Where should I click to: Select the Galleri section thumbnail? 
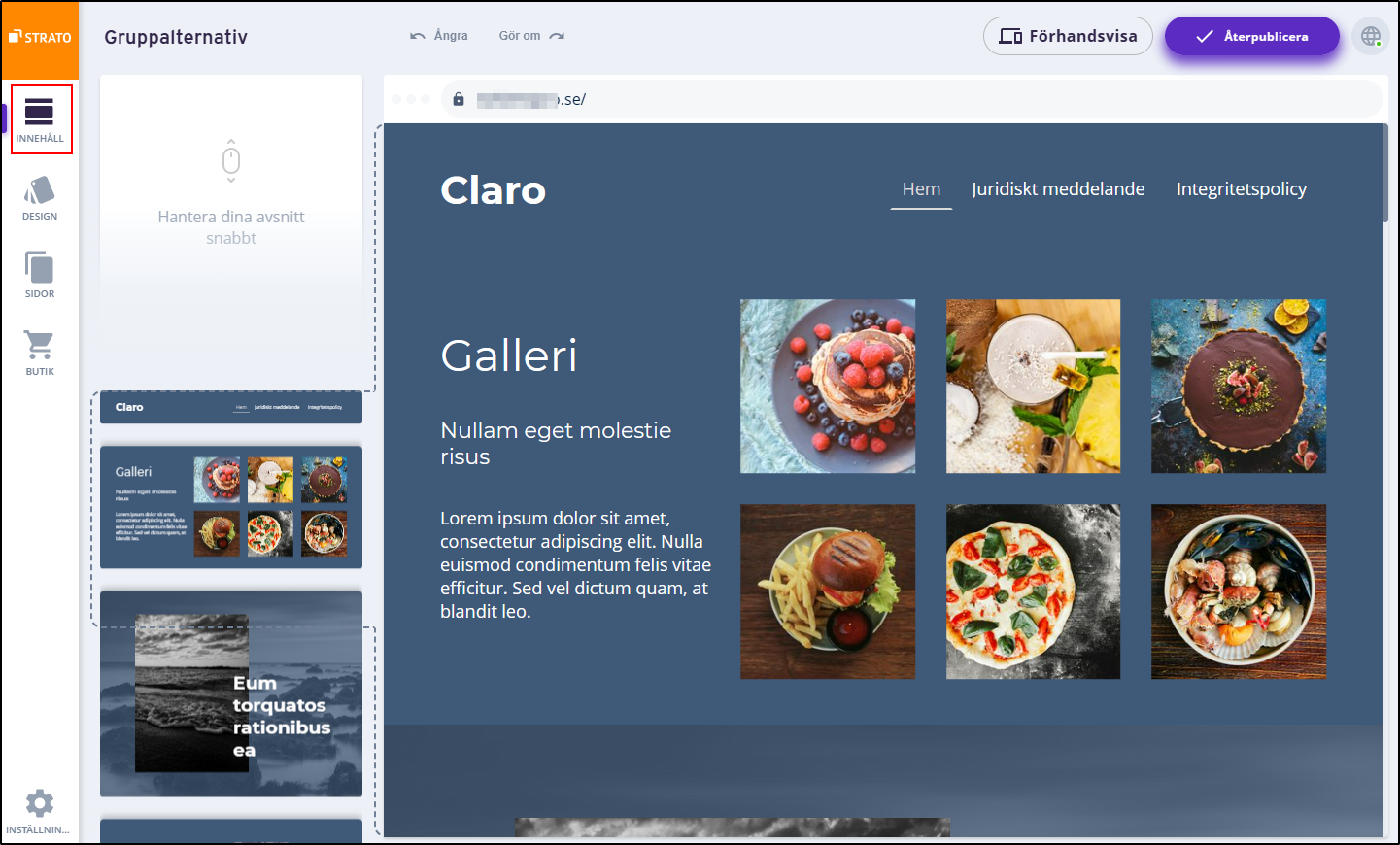point(230,506)
